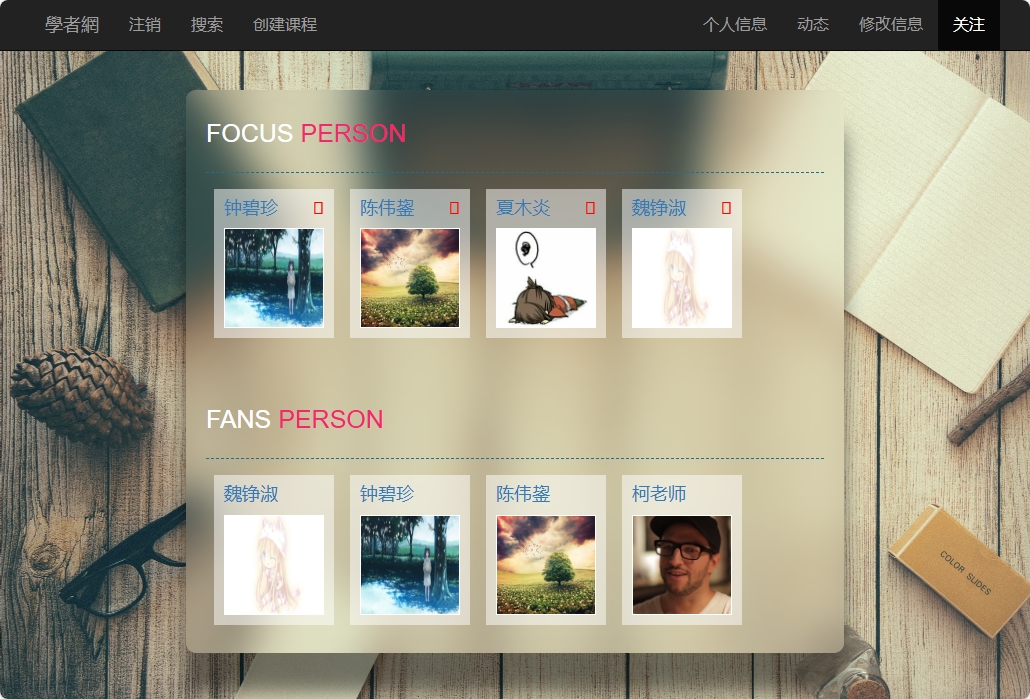The image size is (1030, 699).
Task: Click red unfollow icon next to 魏铮淑
Action: pos(727,208)
